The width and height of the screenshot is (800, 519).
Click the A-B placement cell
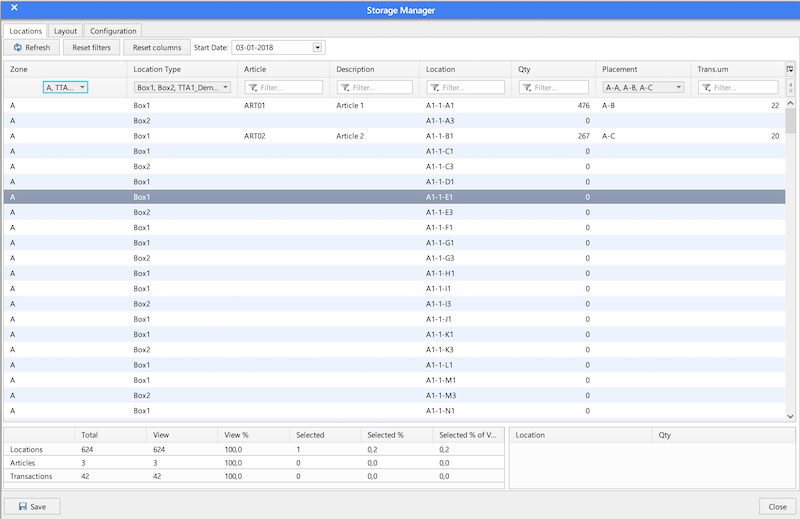coord(608,106)
